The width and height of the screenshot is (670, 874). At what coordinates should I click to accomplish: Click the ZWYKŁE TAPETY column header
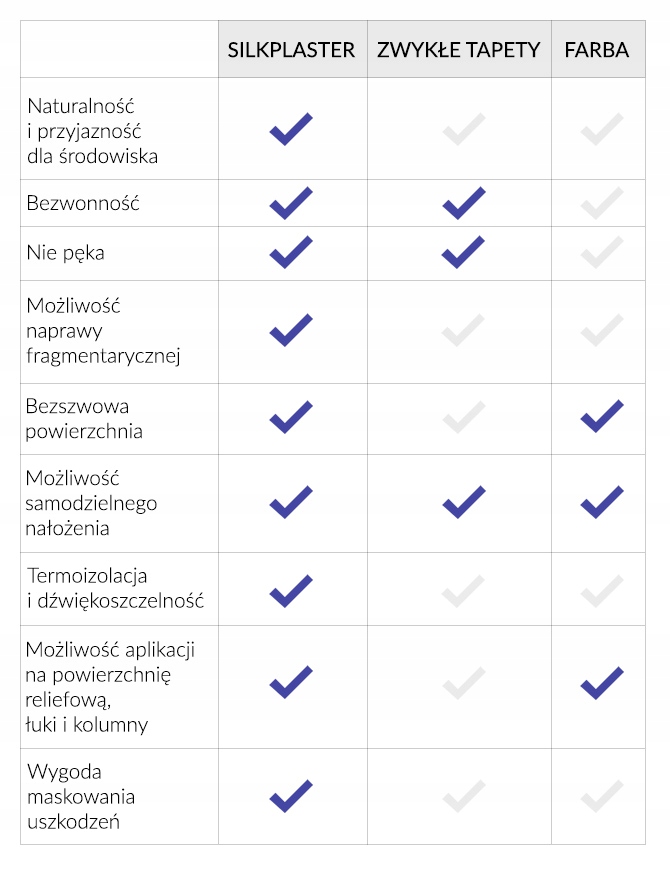pyautogui.click(x=459, y=49)
